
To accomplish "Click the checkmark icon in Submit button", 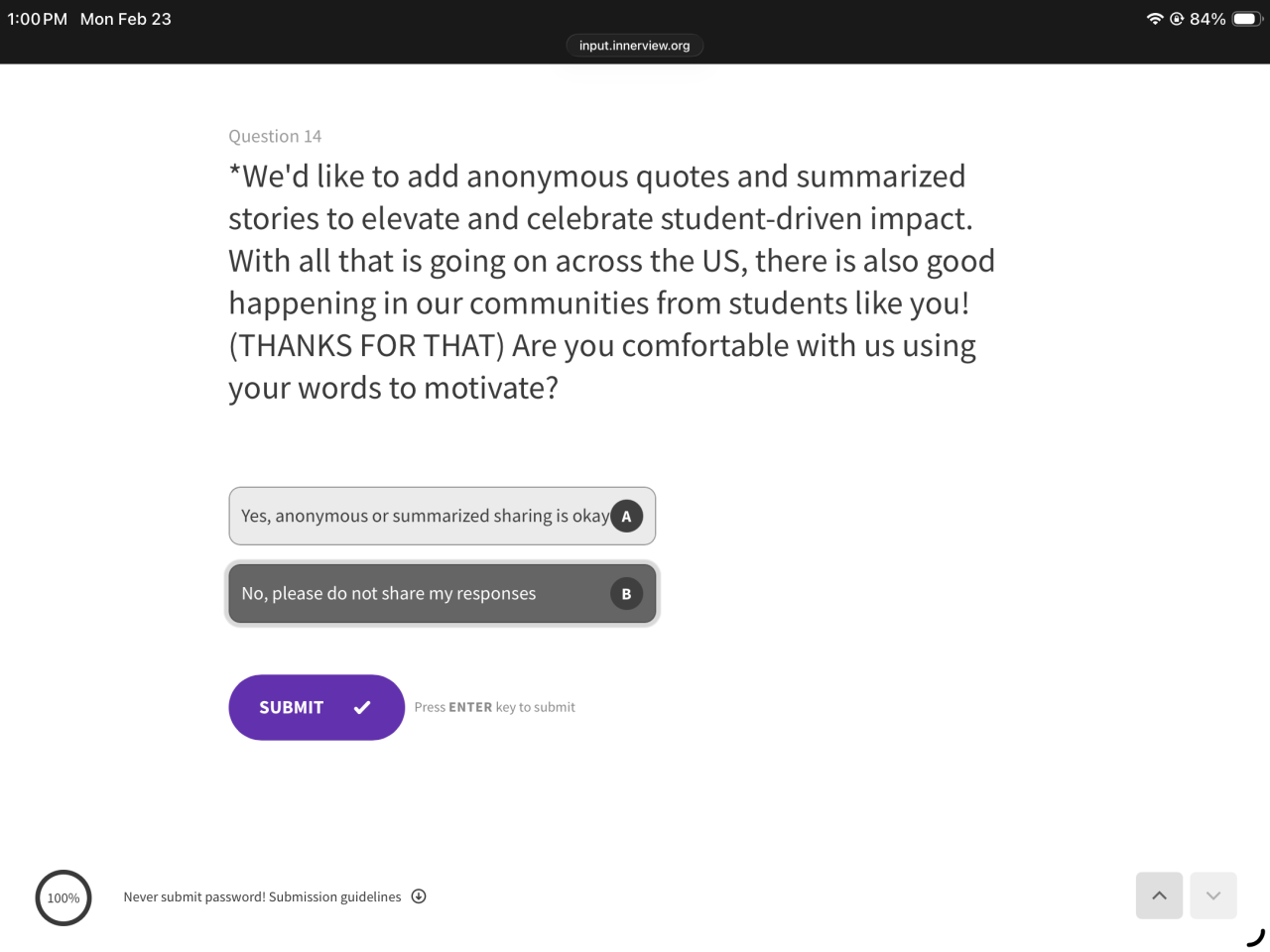I will [362, 707].
